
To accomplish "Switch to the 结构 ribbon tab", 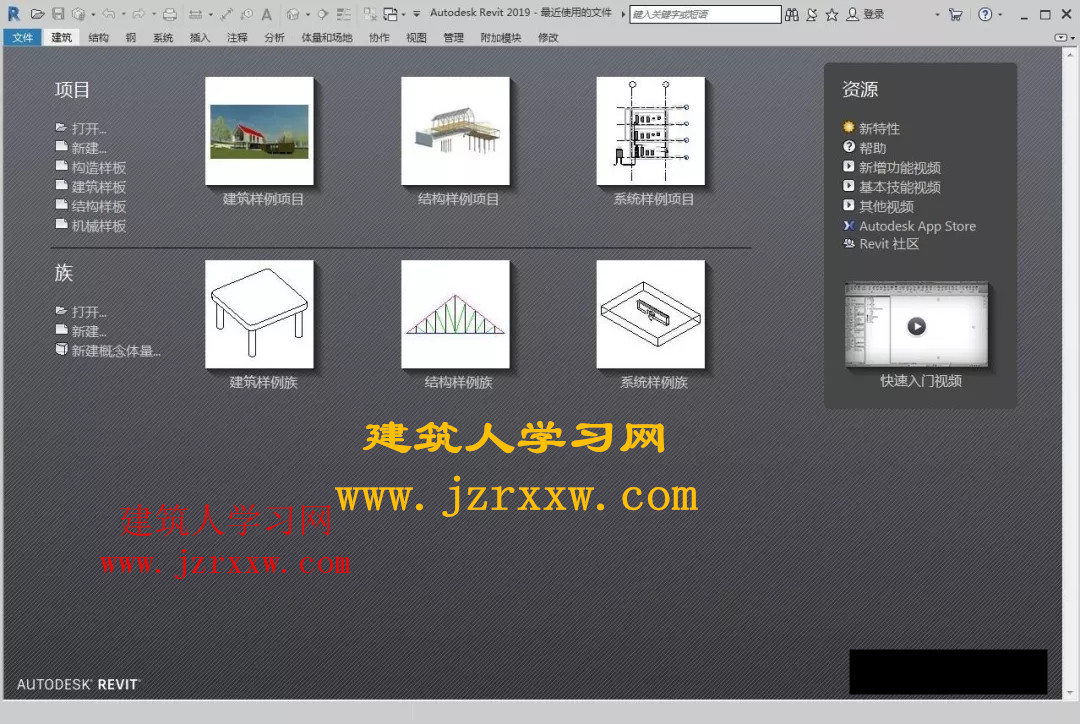I will 98,38.
